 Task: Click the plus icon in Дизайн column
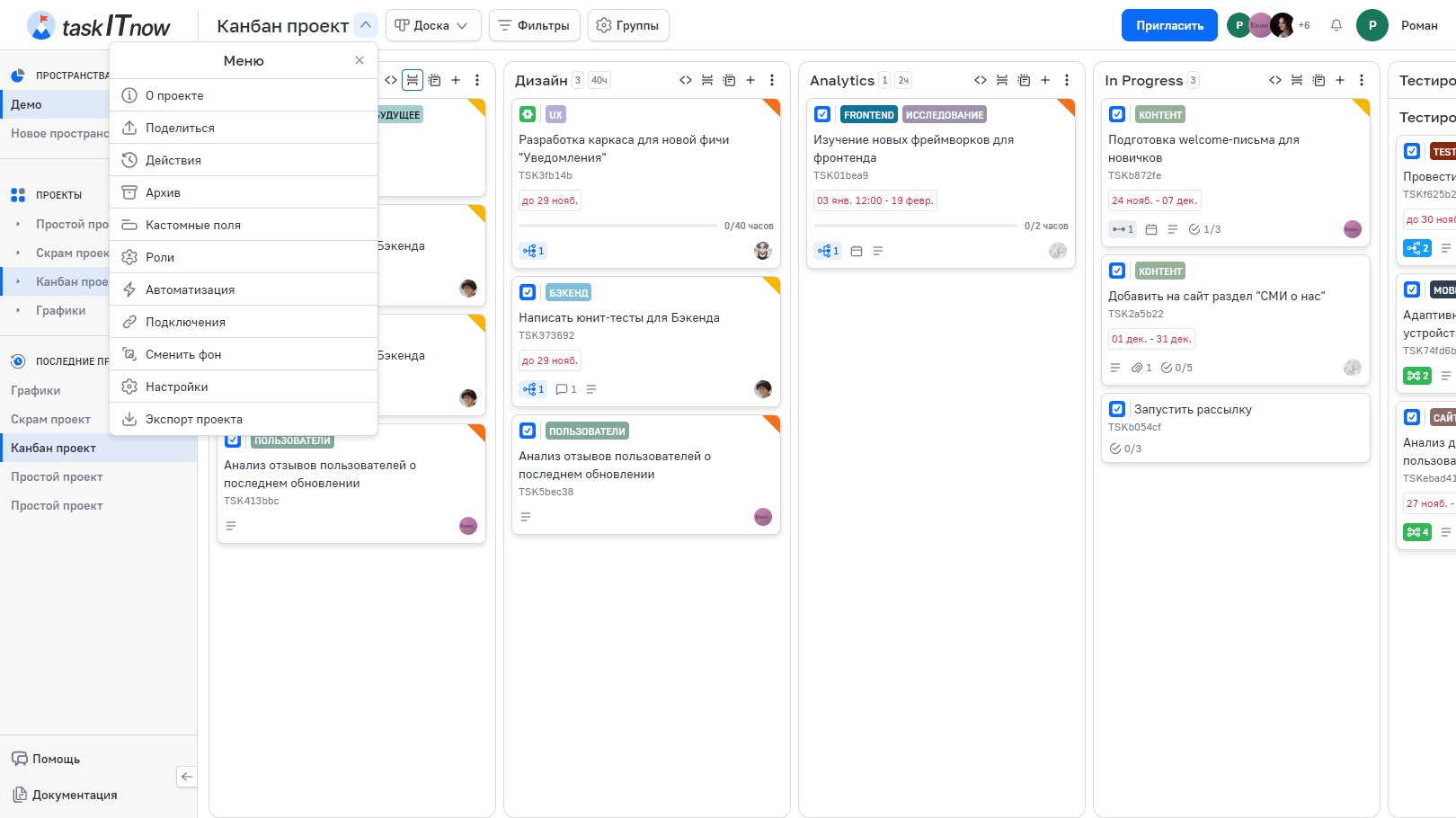(750, 80)
